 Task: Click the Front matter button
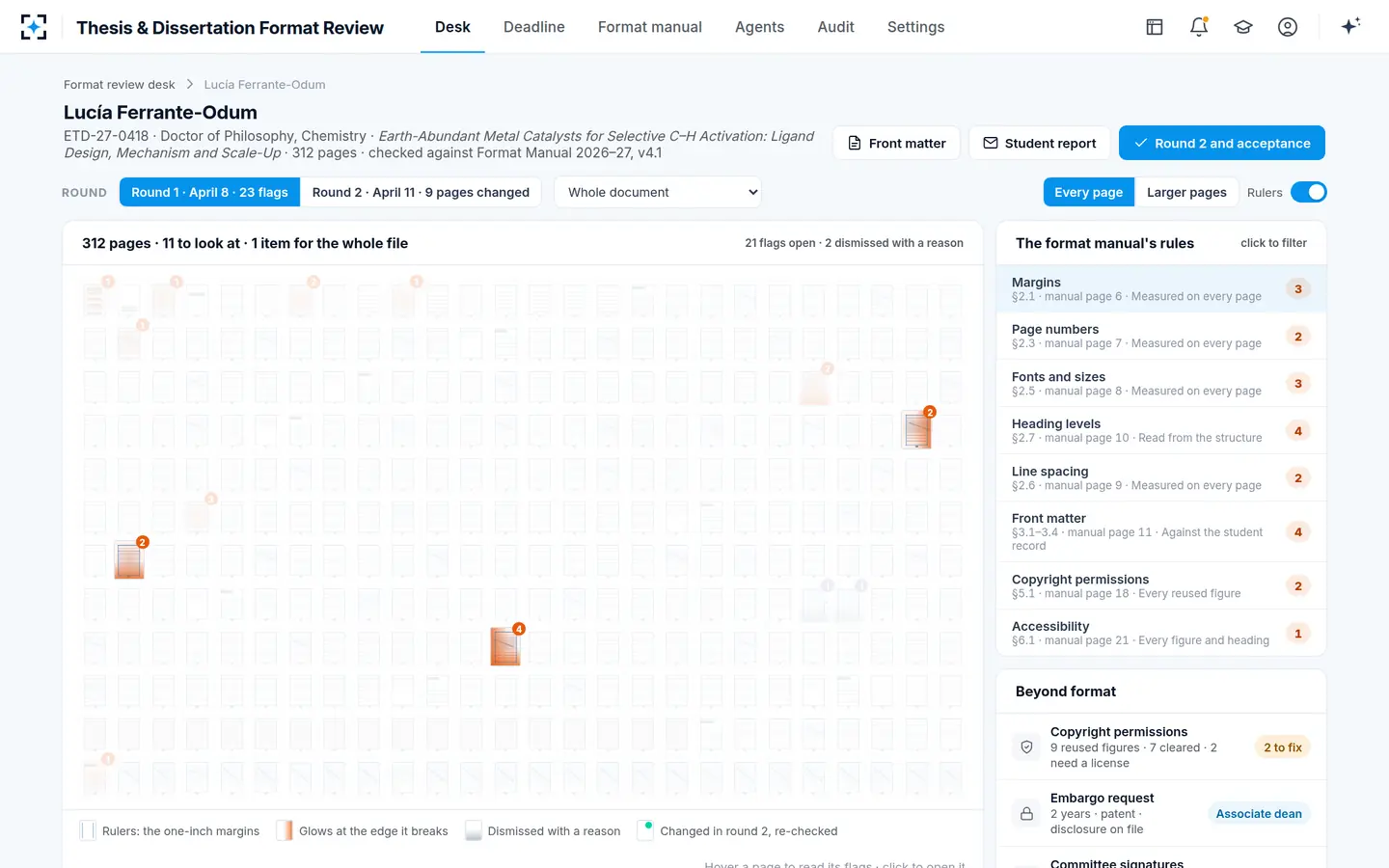(x=896, y=143)
